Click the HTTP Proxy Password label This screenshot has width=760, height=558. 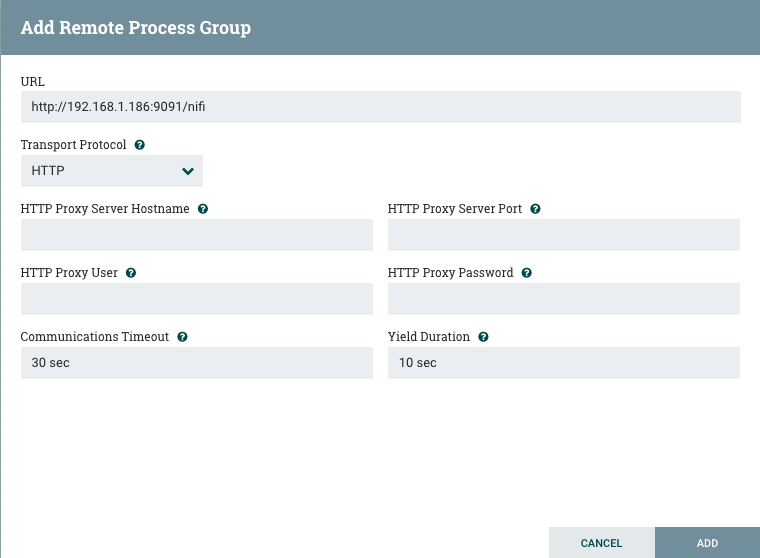[450, 273]
